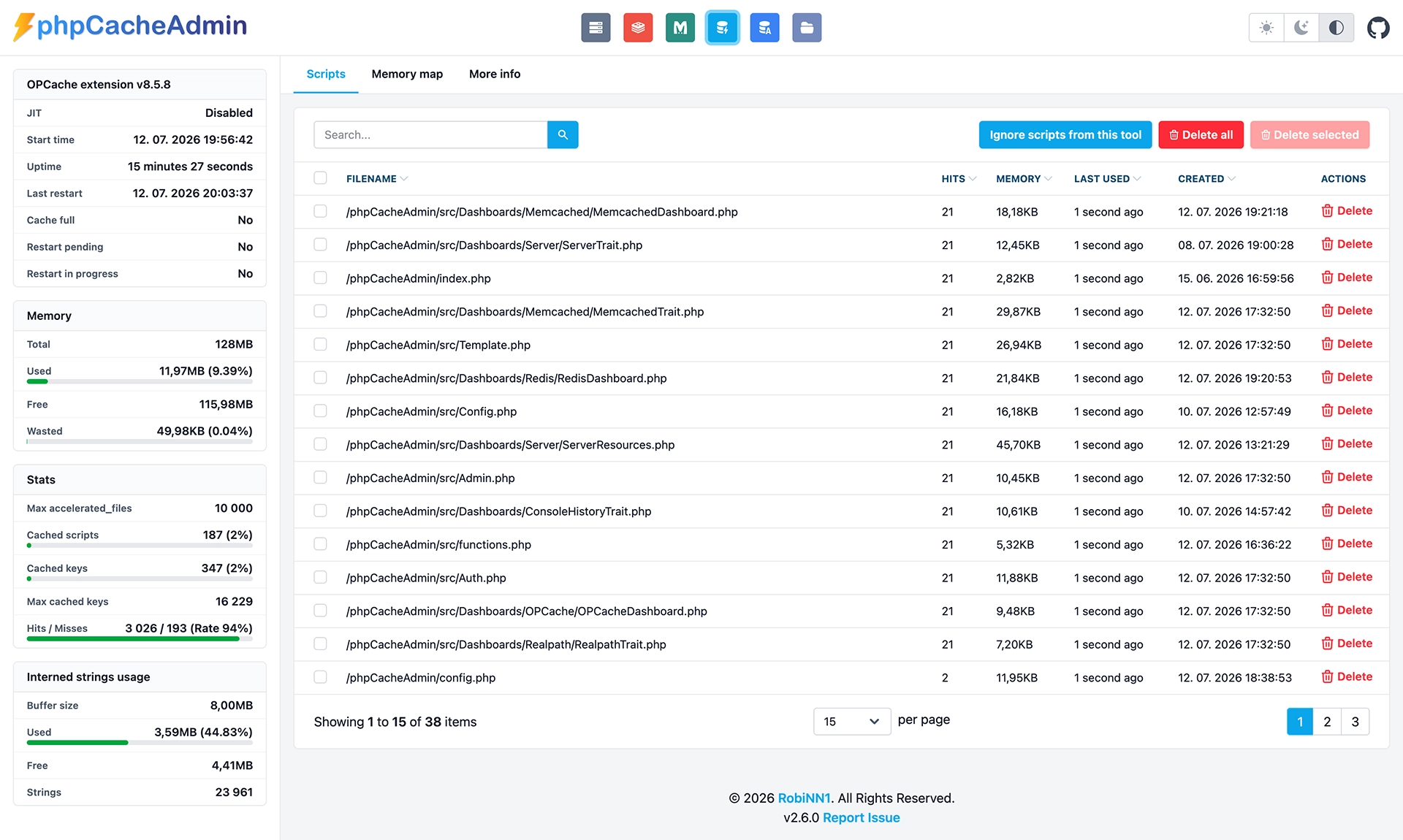Delete RealpathTrait.php cached script

tap(1347, 643)
